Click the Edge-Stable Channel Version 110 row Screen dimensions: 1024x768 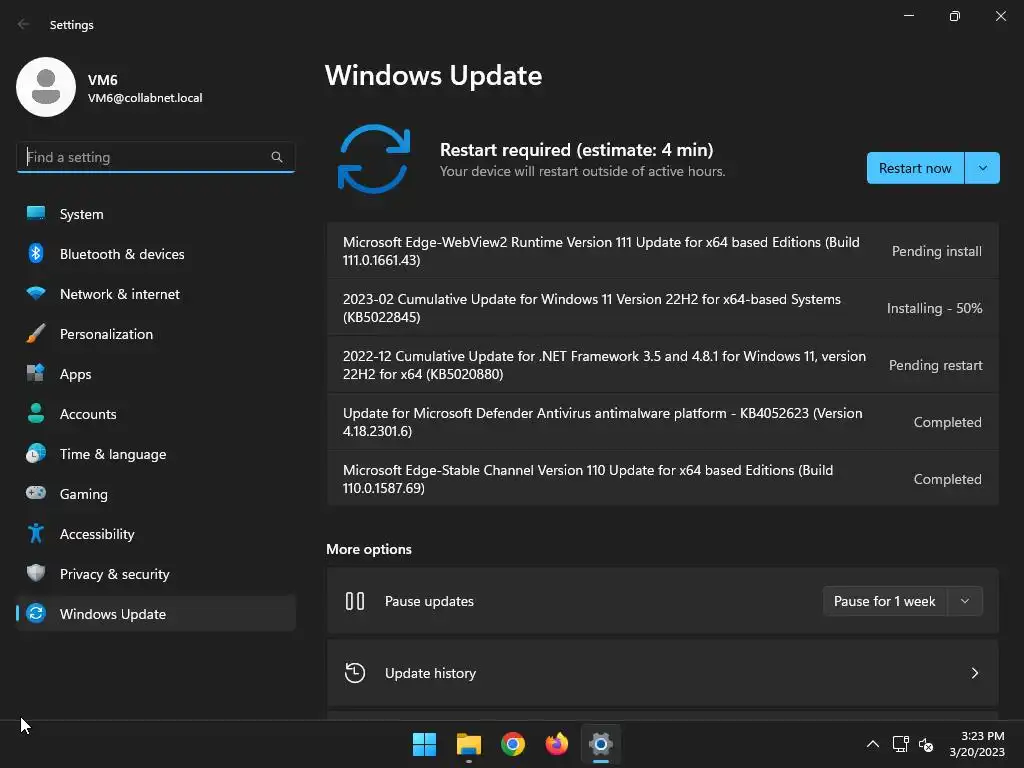tap(662, 479)
